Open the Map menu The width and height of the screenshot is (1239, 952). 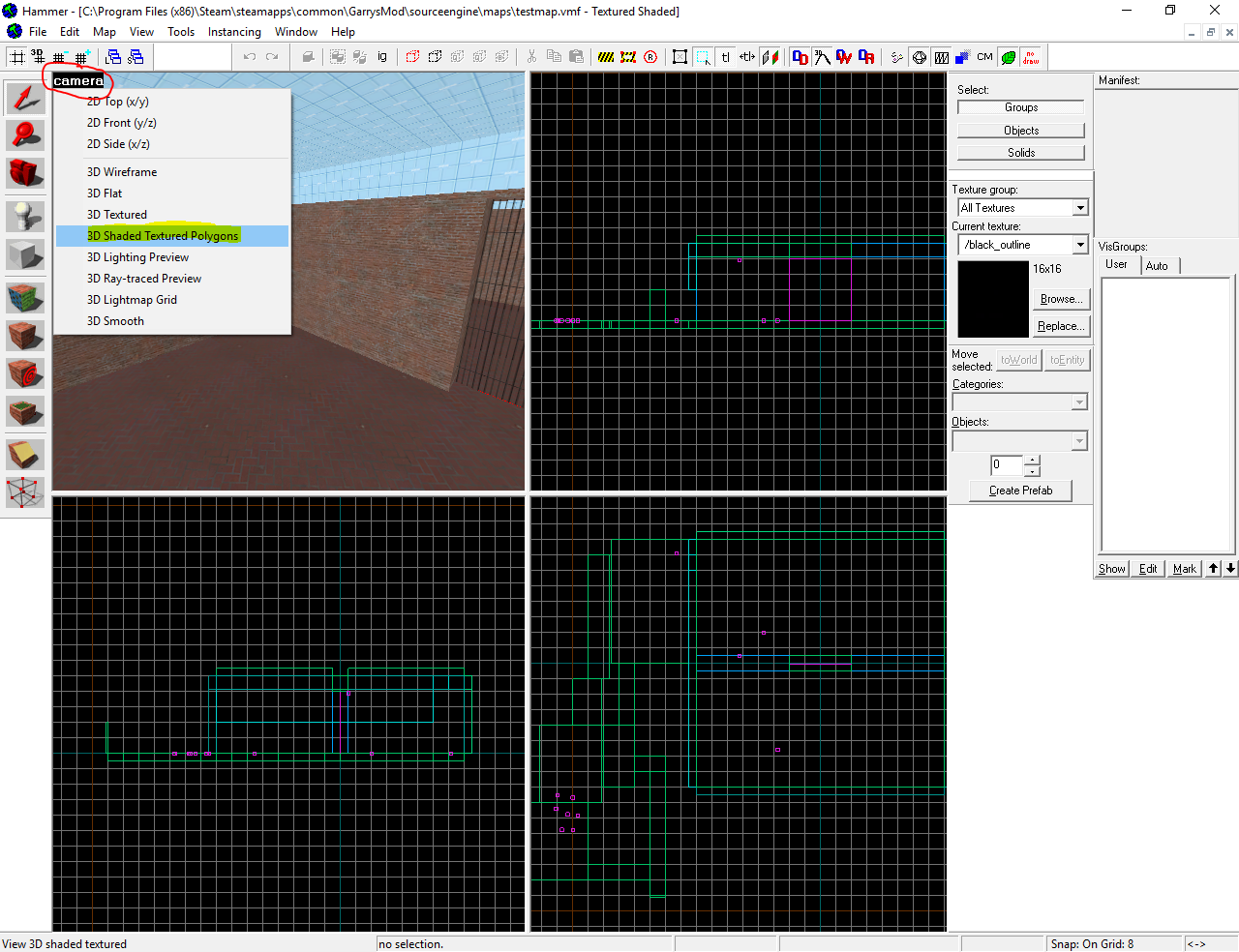(105, 32)
